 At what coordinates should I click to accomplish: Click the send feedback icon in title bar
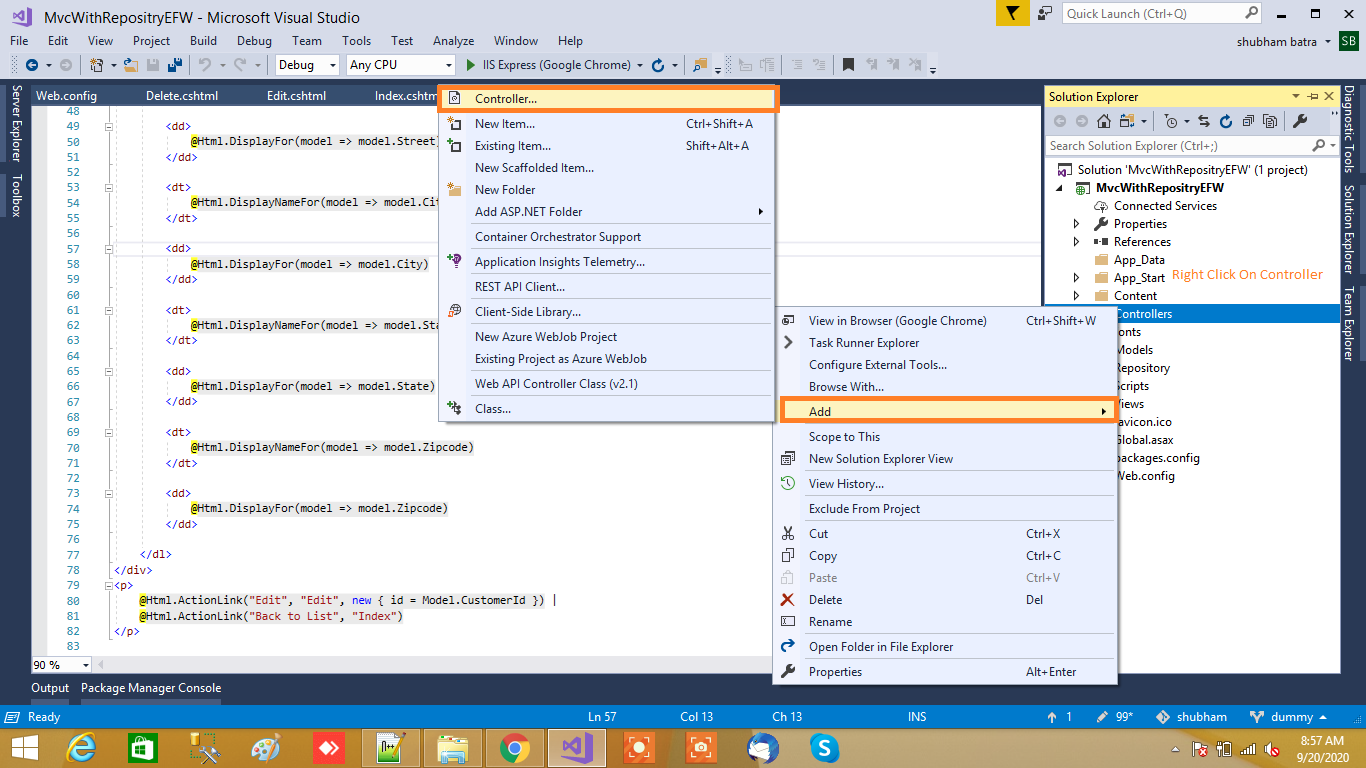(x=1045, y=13)
